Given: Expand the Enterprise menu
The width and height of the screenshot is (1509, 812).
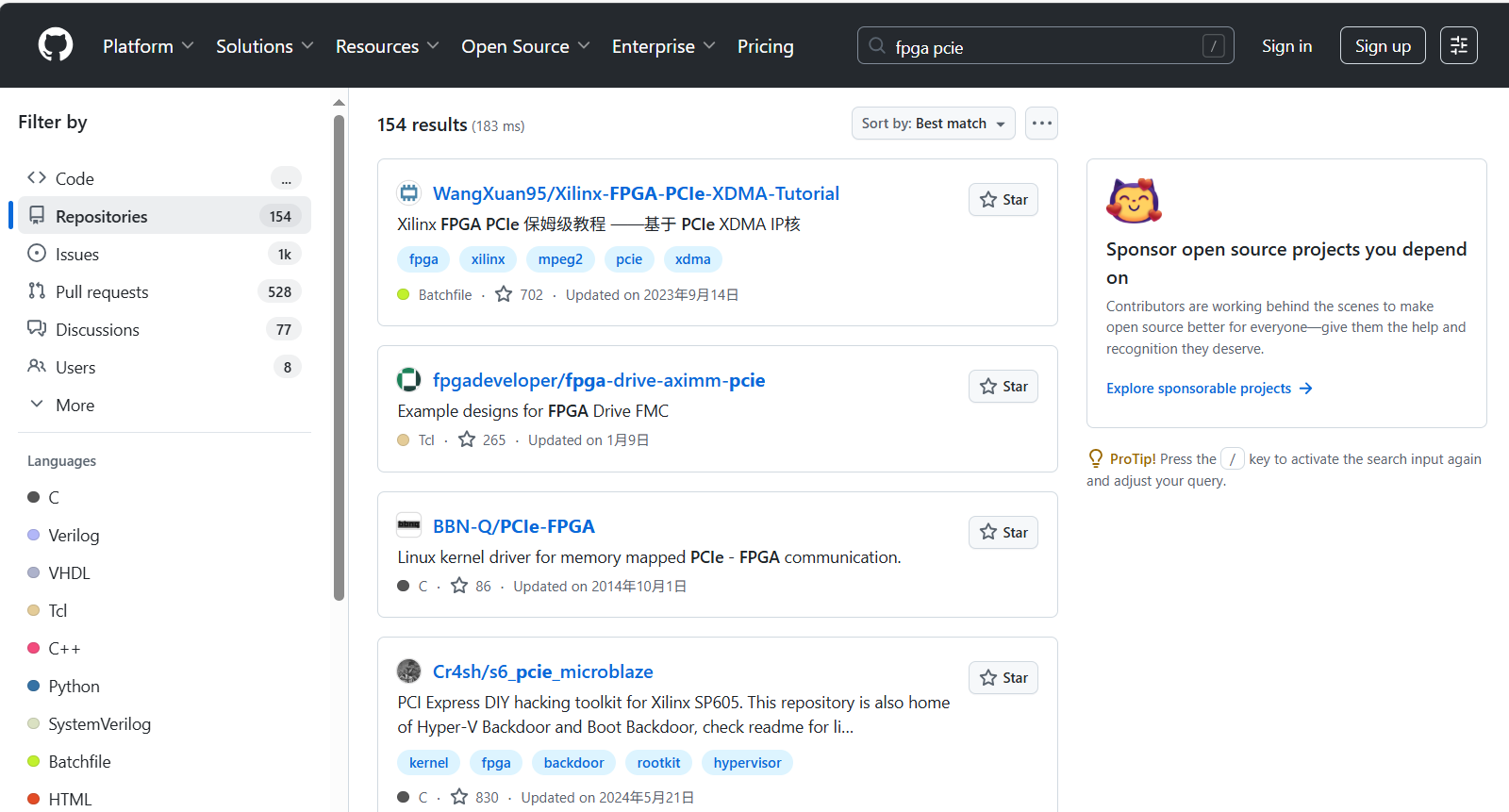Looking at the screenshot, I should (x=663, y=46).
